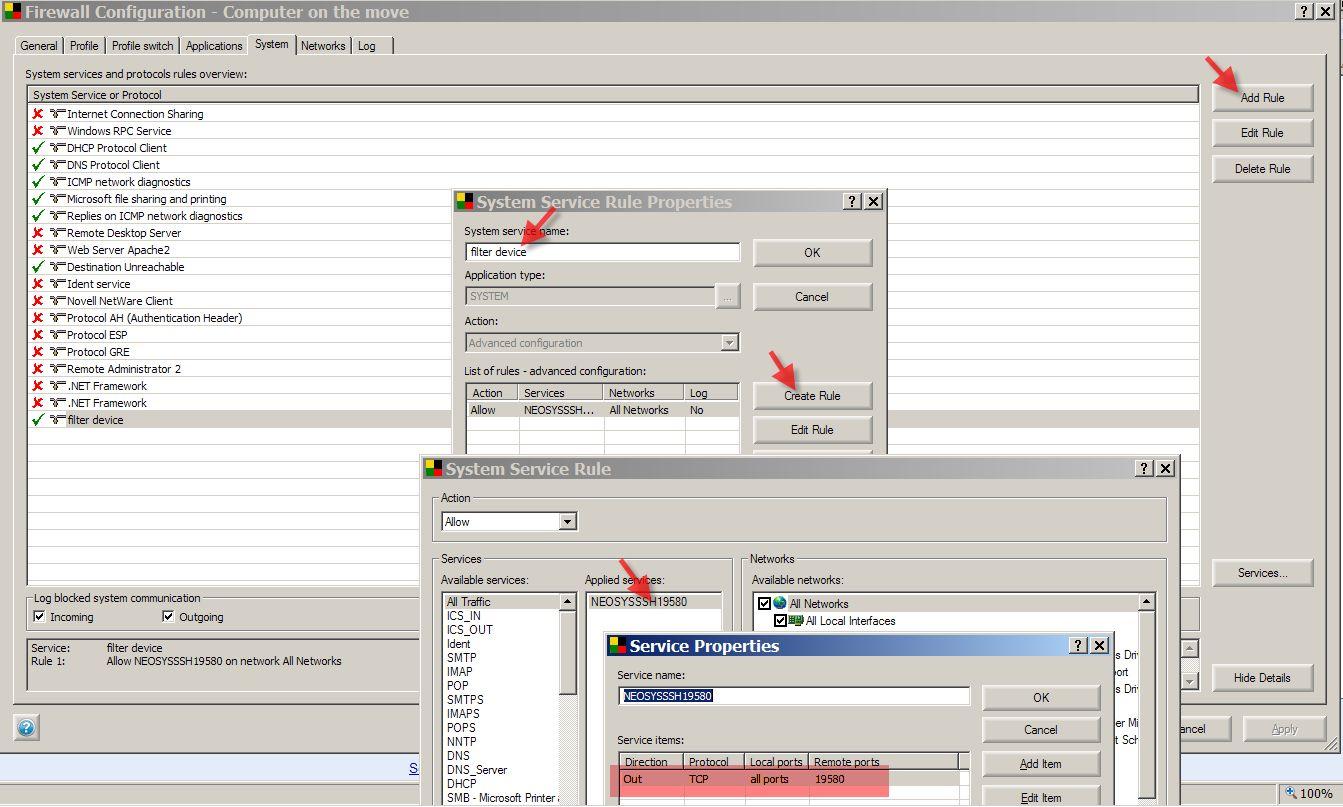The height and width of the screenshot is (807, 1343).
Task: Click green check icon beside DHCP Protocol Client
Action: pyautogui.click(x=38, y=148)
